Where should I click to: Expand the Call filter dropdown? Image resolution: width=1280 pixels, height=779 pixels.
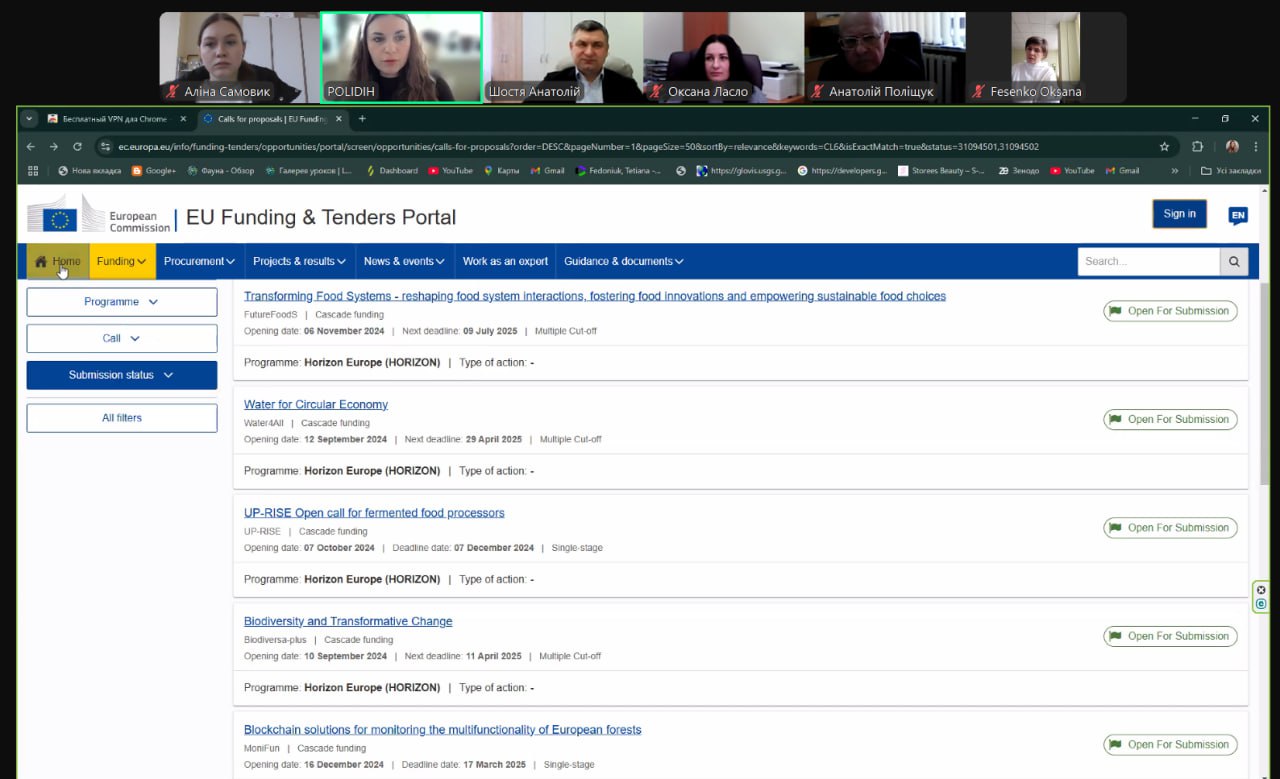pos(122,338)
